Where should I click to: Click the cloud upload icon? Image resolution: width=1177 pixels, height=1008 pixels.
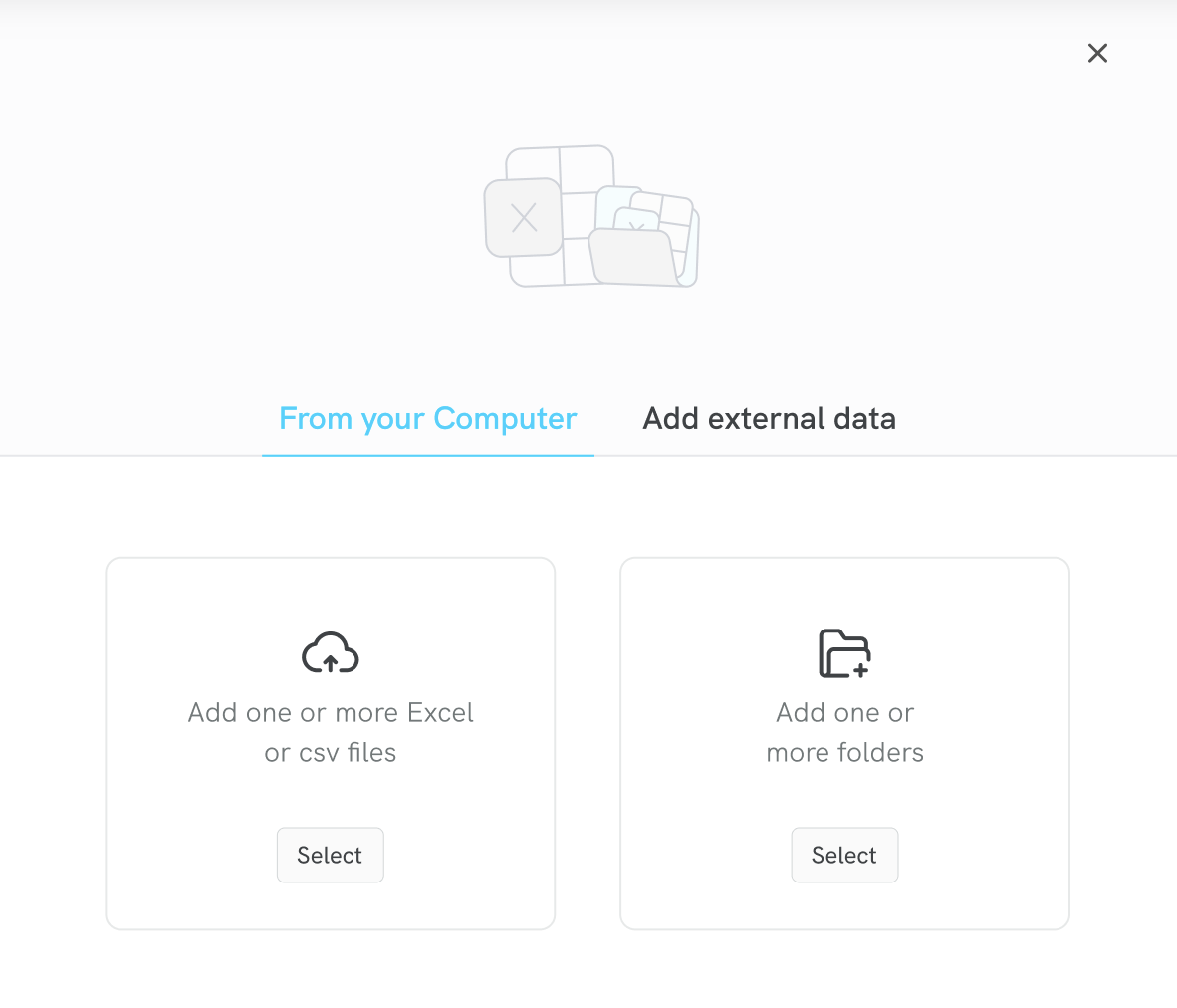pos(330,653)
